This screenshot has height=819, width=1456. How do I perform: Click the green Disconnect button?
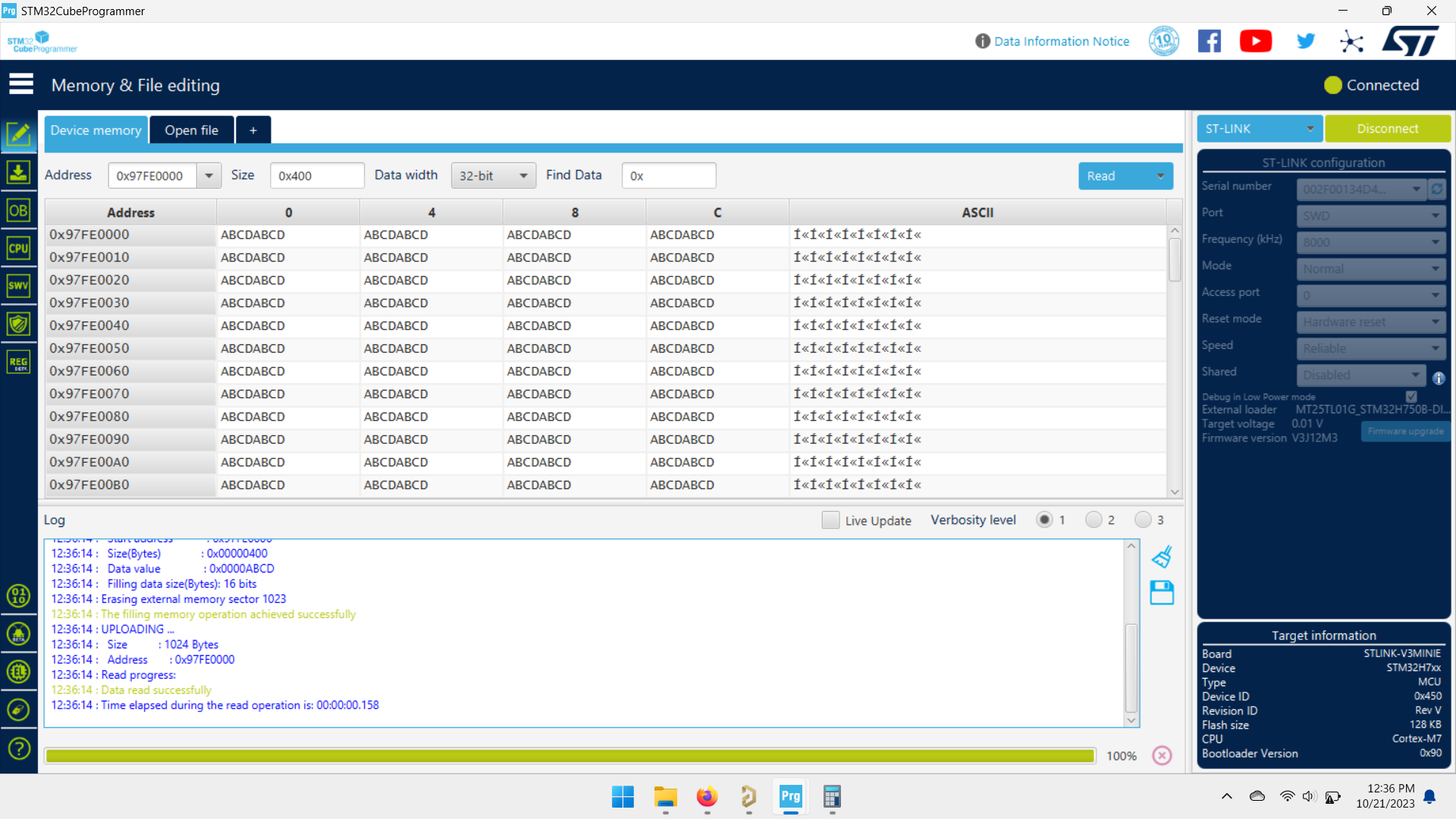coord(1388,129)
